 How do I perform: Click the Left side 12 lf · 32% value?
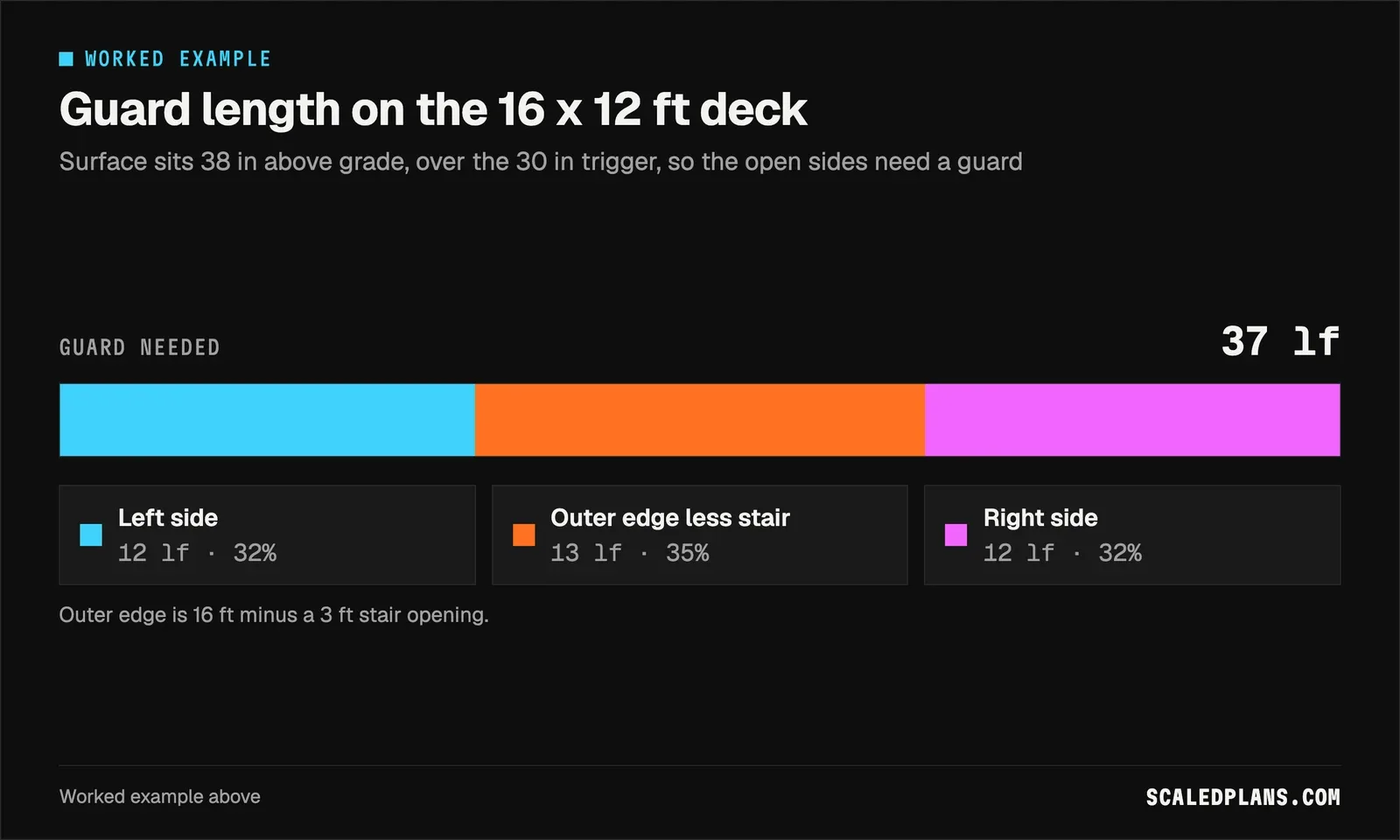point(198,553)
